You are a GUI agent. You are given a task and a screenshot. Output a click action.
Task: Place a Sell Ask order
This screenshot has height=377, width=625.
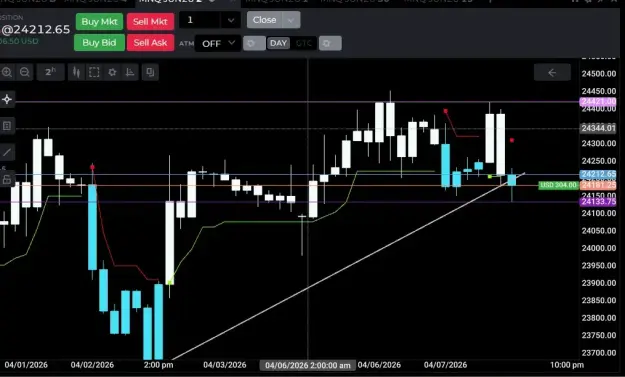(150, 43)
